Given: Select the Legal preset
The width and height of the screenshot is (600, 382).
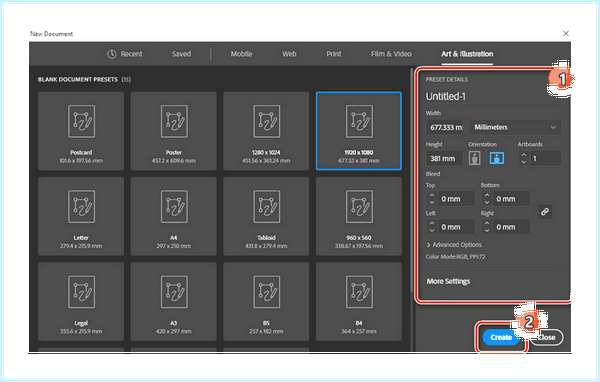Looking at the screenshot, I should [81, 302].
